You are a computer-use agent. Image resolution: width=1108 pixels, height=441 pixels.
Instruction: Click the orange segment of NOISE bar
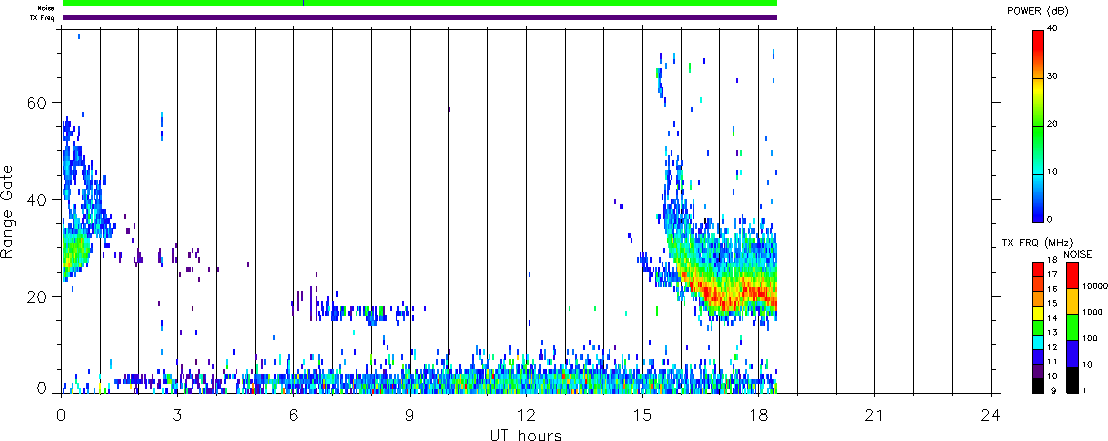(x=1071, y=301)
